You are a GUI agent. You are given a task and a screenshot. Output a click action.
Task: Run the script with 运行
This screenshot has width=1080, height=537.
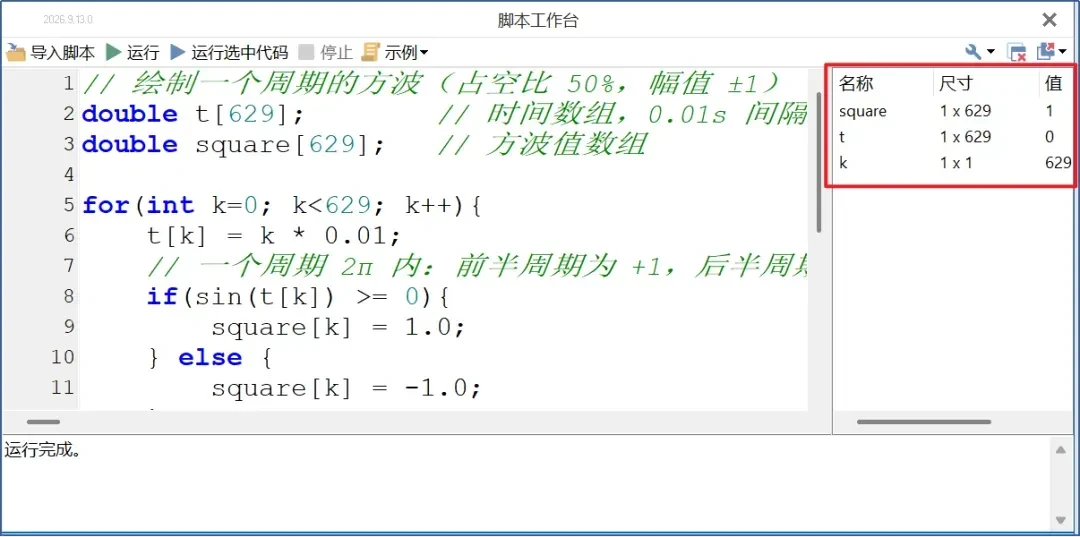[x=133, y=52]
